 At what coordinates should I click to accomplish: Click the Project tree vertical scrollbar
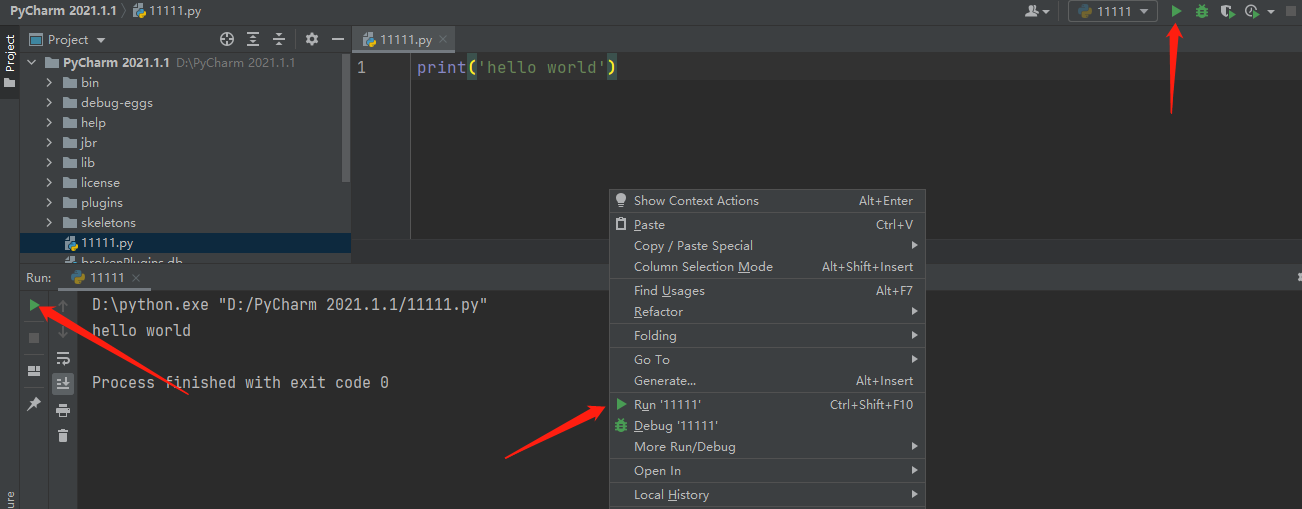(x=347, y=118)
